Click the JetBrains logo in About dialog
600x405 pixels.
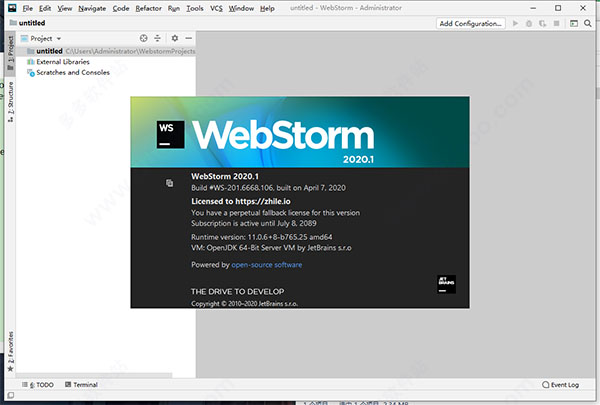[446, 284]
